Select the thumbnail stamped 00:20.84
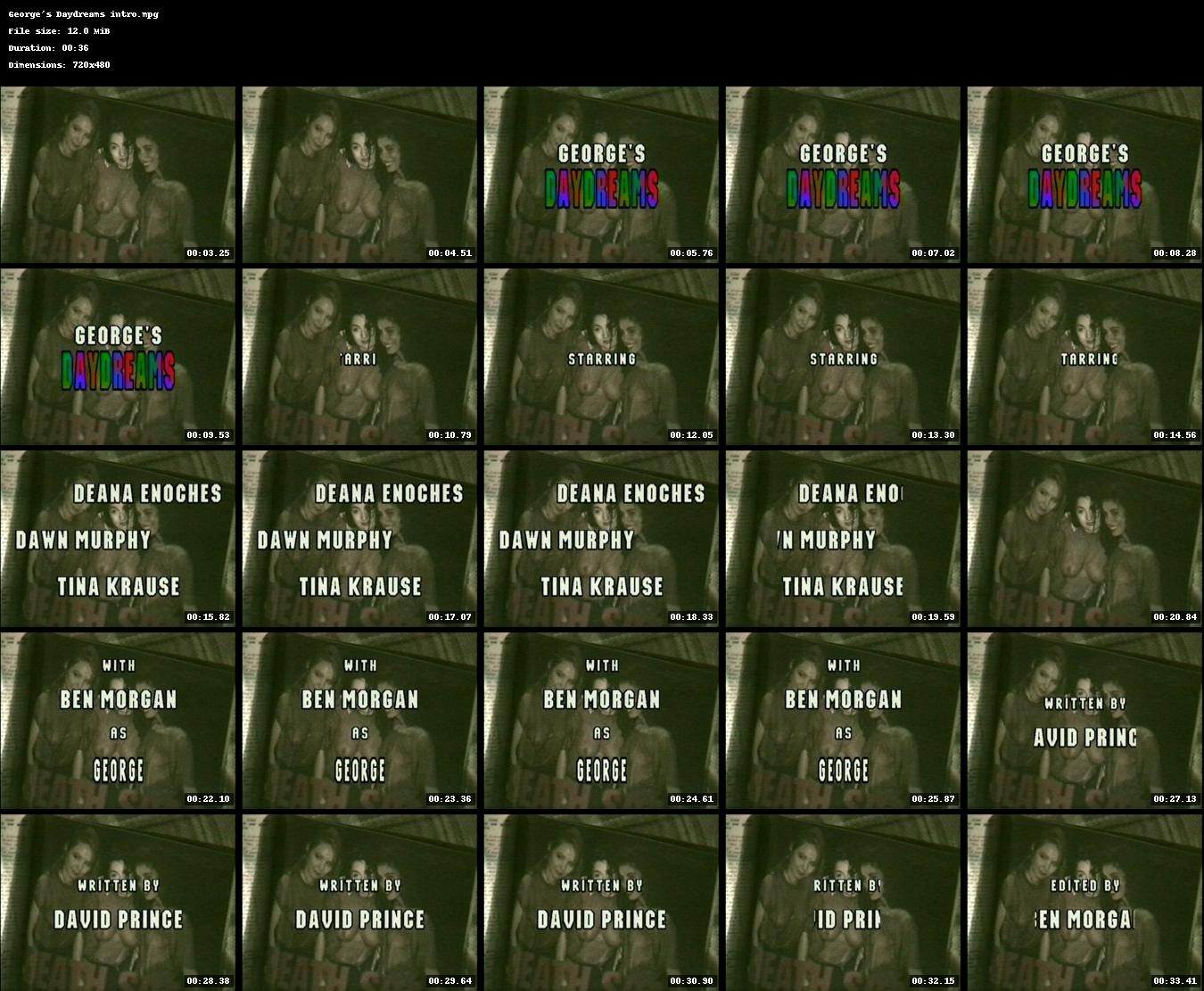Image resolution: width=1204 pixels, height=991 pixels. (1084, 539)
